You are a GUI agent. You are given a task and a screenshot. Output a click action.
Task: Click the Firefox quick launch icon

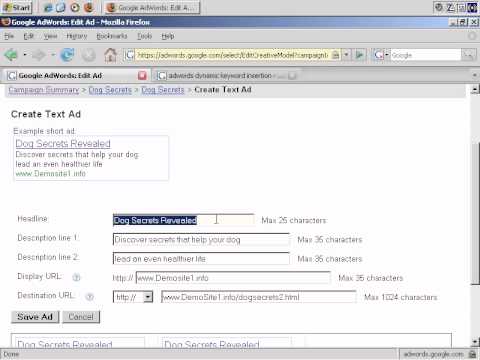pos(89,7)
